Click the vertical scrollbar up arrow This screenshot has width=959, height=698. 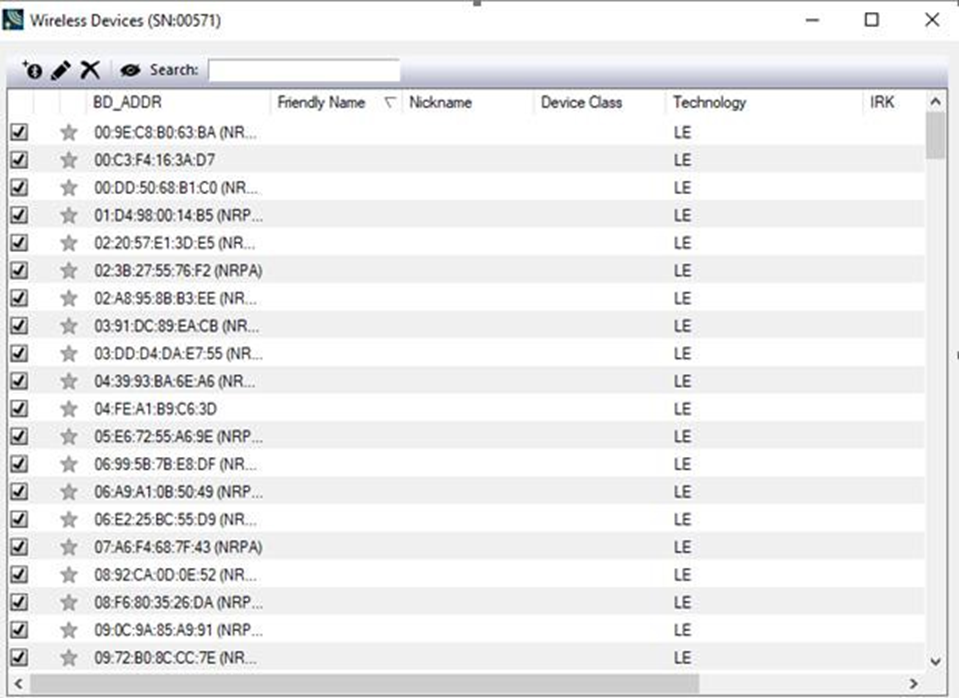coord(935,102)
